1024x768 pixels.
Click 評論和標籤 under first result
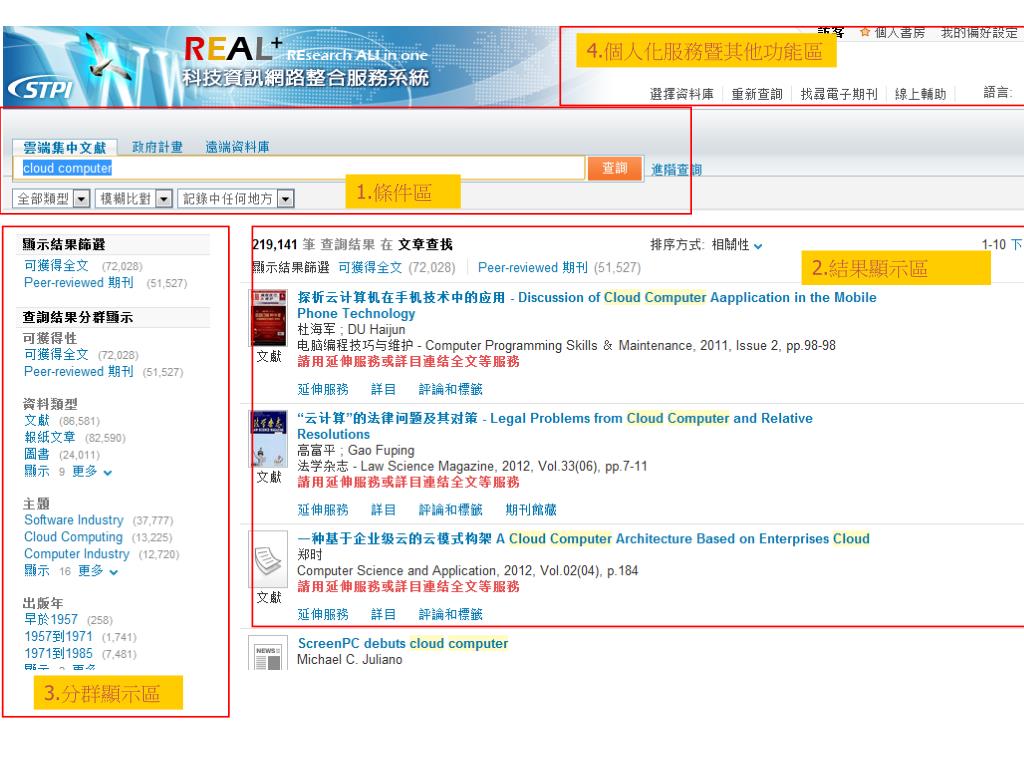click(x=451, y=389)
